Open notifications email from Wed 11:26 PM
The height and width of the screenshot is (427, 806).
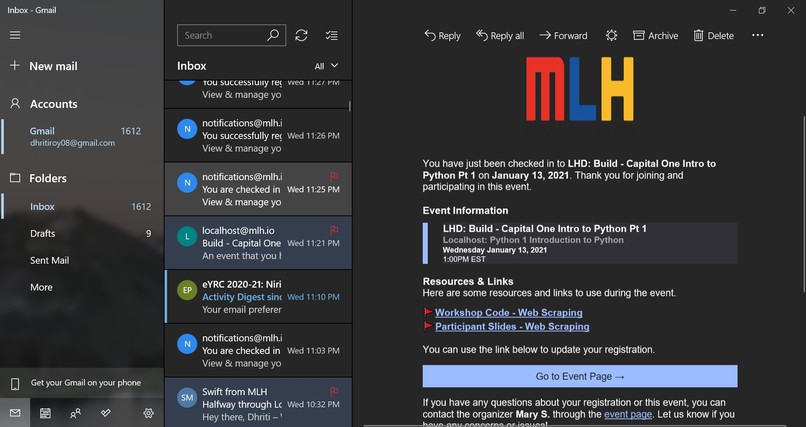(x=258, y=136)
